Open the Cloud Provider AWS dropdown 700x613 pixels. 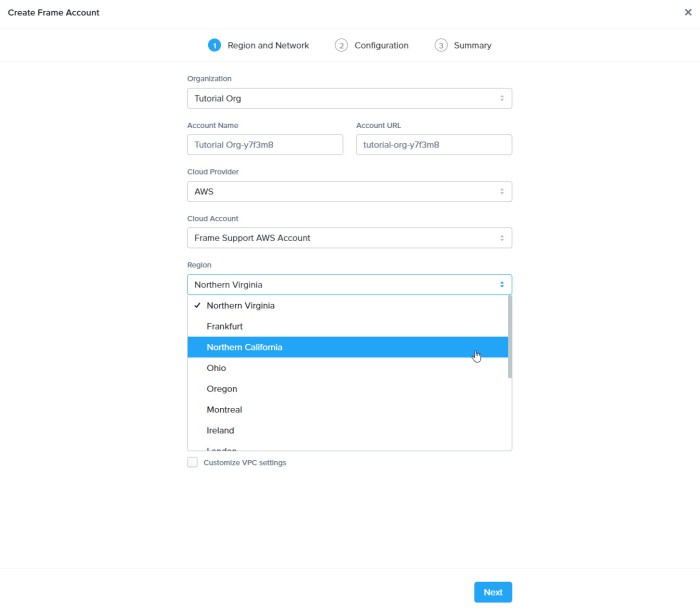coord(349,191)
